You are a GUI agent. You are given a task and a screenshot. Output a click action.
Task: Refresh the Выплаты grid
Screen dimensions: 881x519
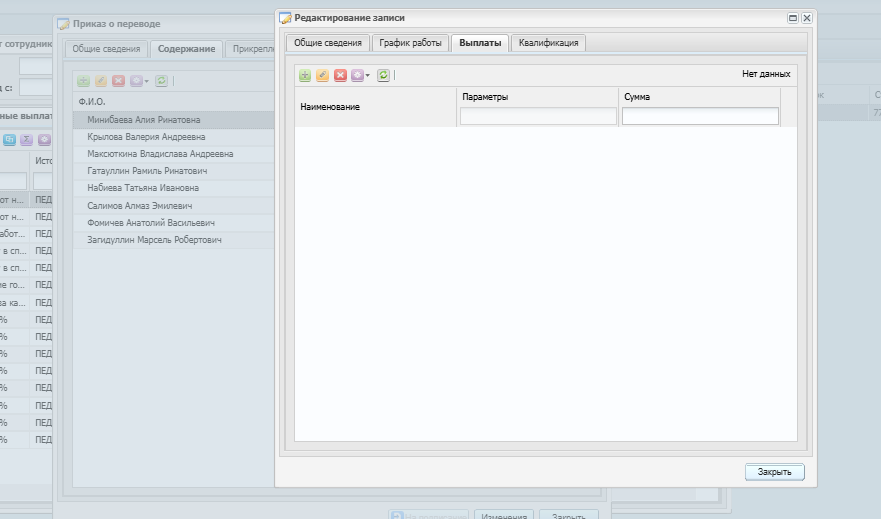point(383,75)
